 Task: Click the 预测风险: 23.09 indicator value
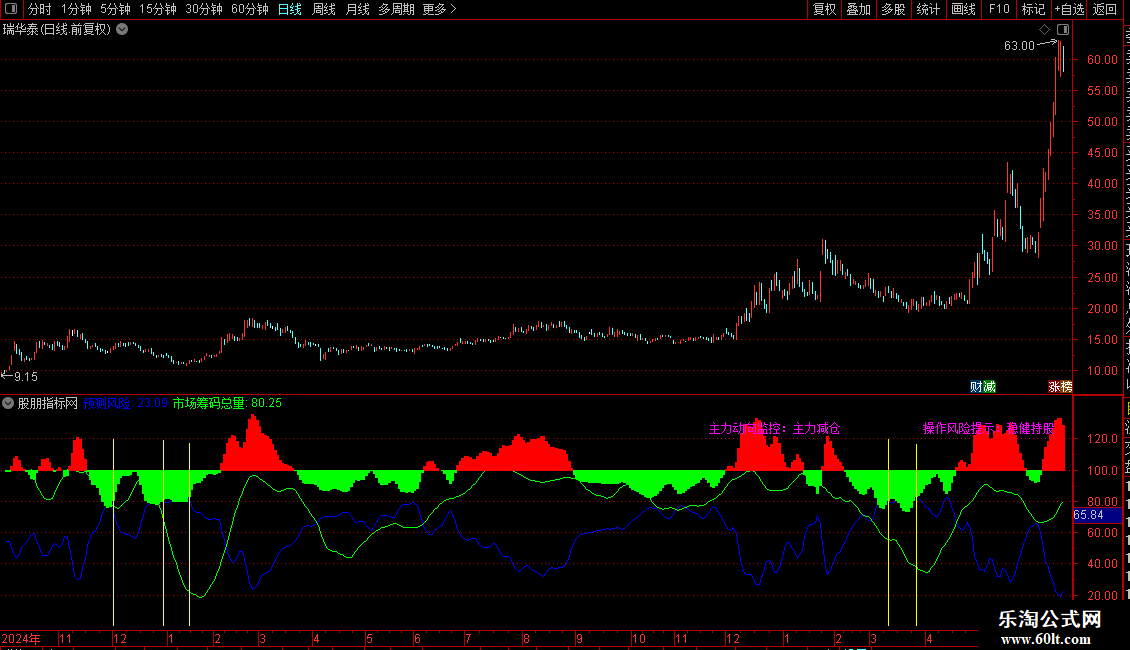point(125,403)
